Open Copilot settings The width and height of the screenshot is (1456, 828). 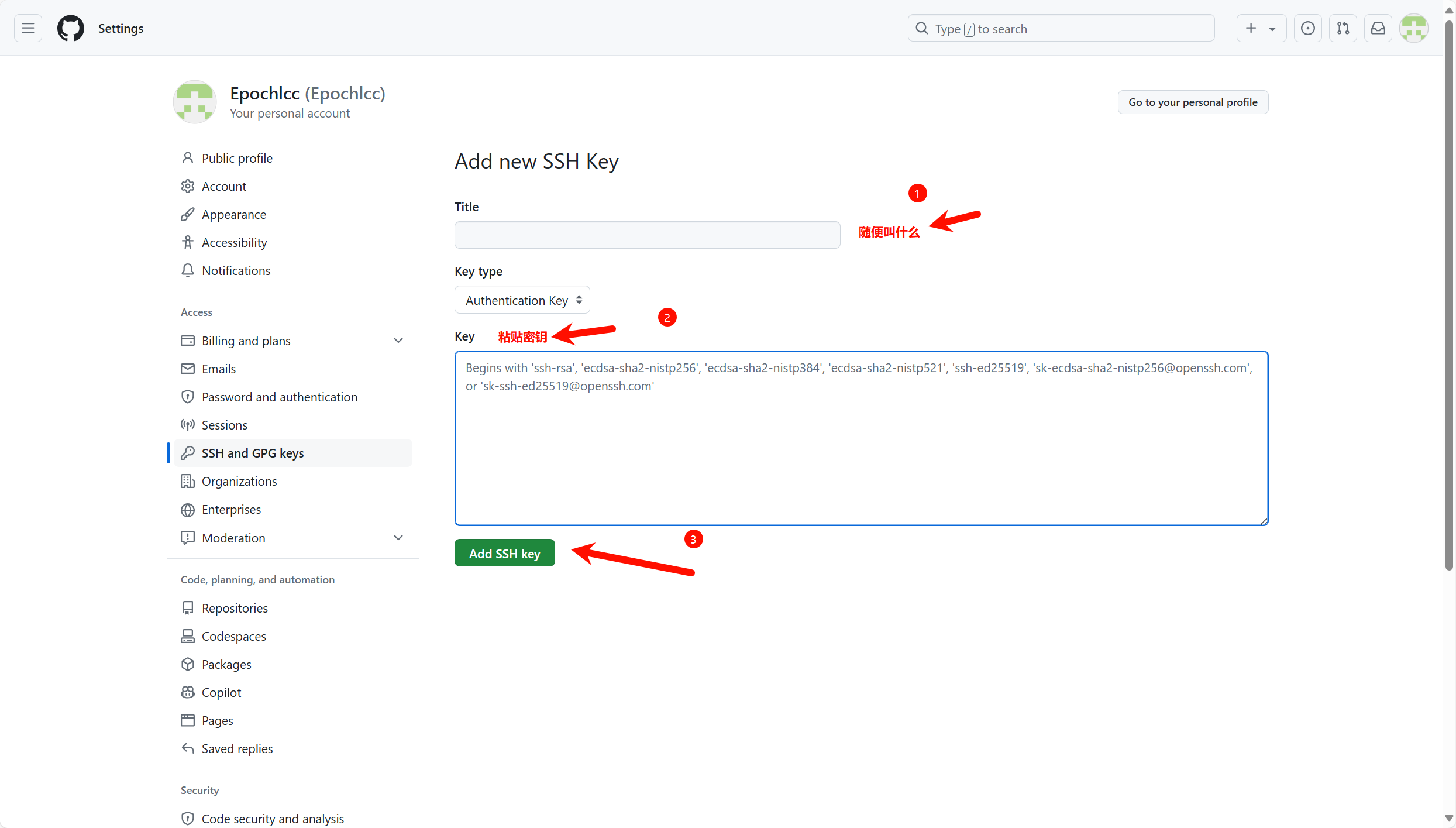pyautogui.click(x=293, y=692)
